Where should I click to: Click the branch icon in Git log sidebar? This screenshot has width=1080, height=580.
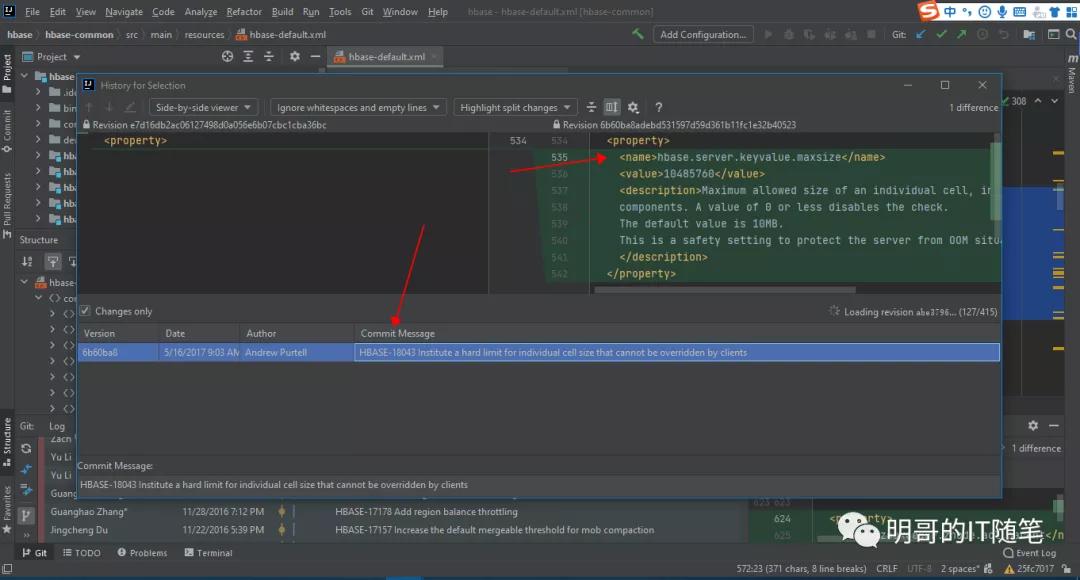click(25, 515)
